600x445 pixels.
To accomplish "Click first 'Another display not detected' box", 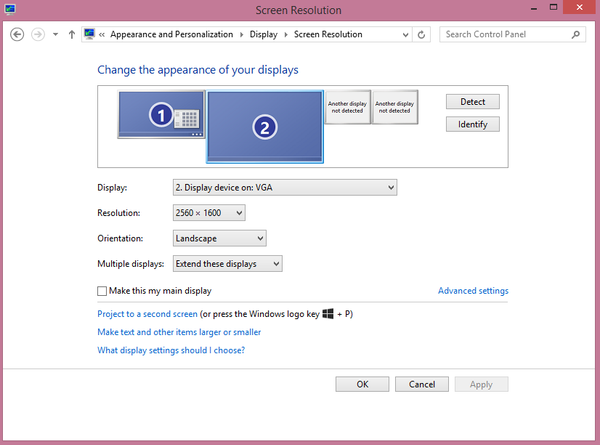I will (348, 108).
